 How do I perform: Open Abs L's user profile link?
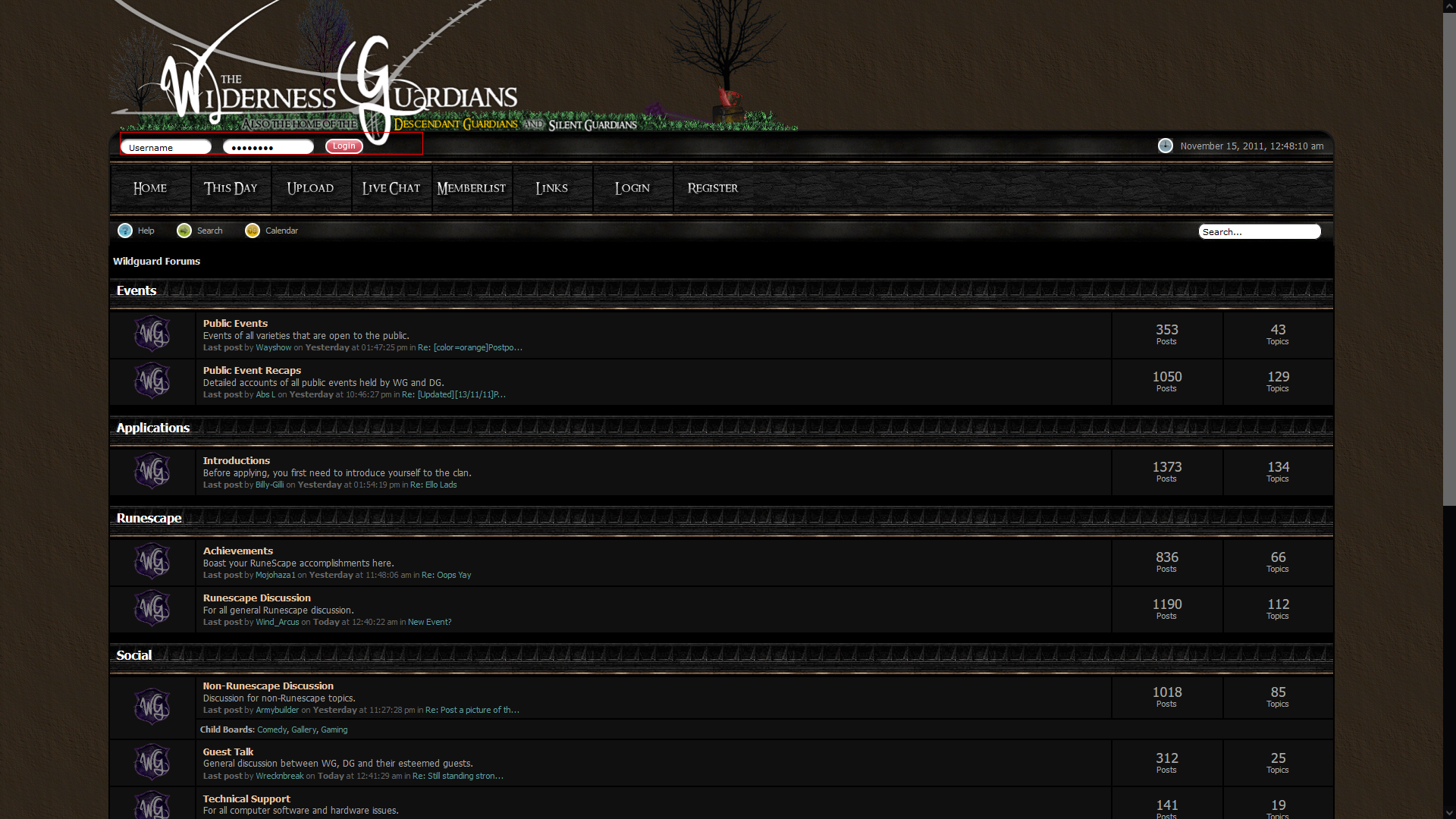click(x=265, y=394)
